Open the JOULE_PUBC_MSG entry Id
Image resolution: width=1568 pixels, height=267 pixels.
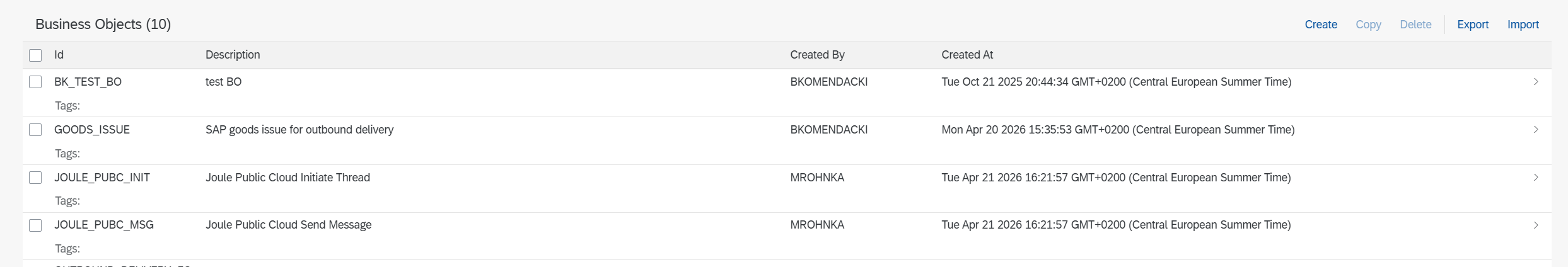pyautogui.click(x=104, y=225)
